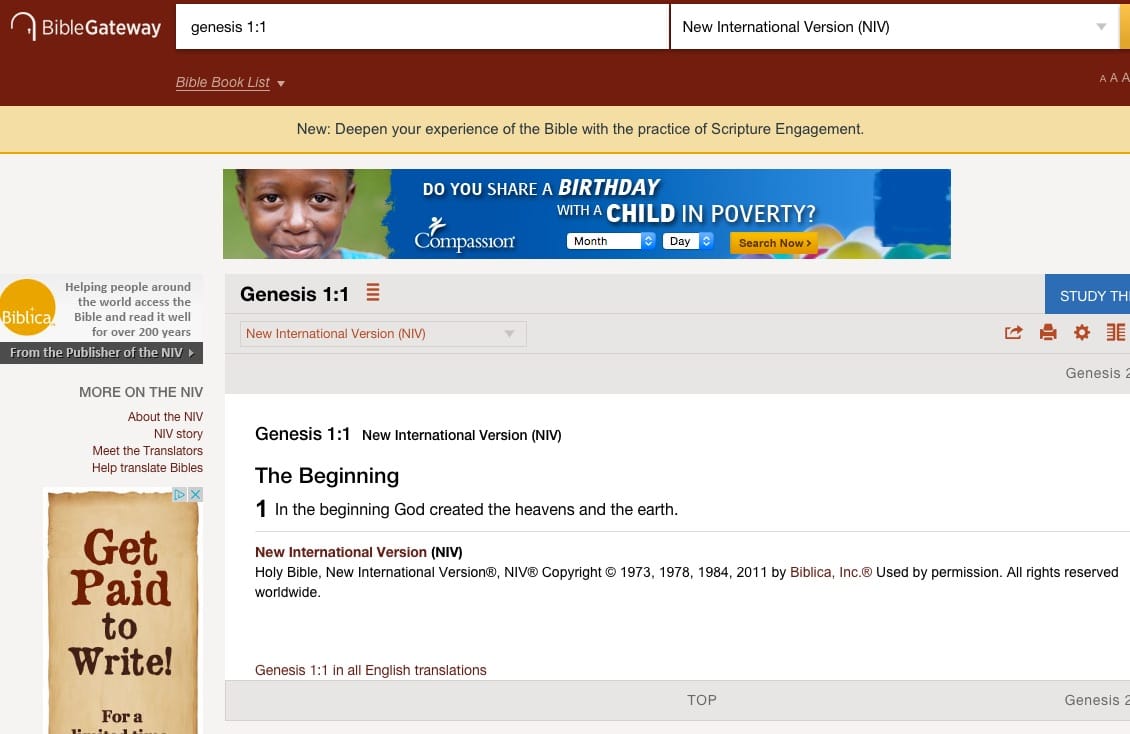The width and height of the screenshot is (1130, 734).
Task: Open the Bible Book List menu
Action: pos(223,83)
